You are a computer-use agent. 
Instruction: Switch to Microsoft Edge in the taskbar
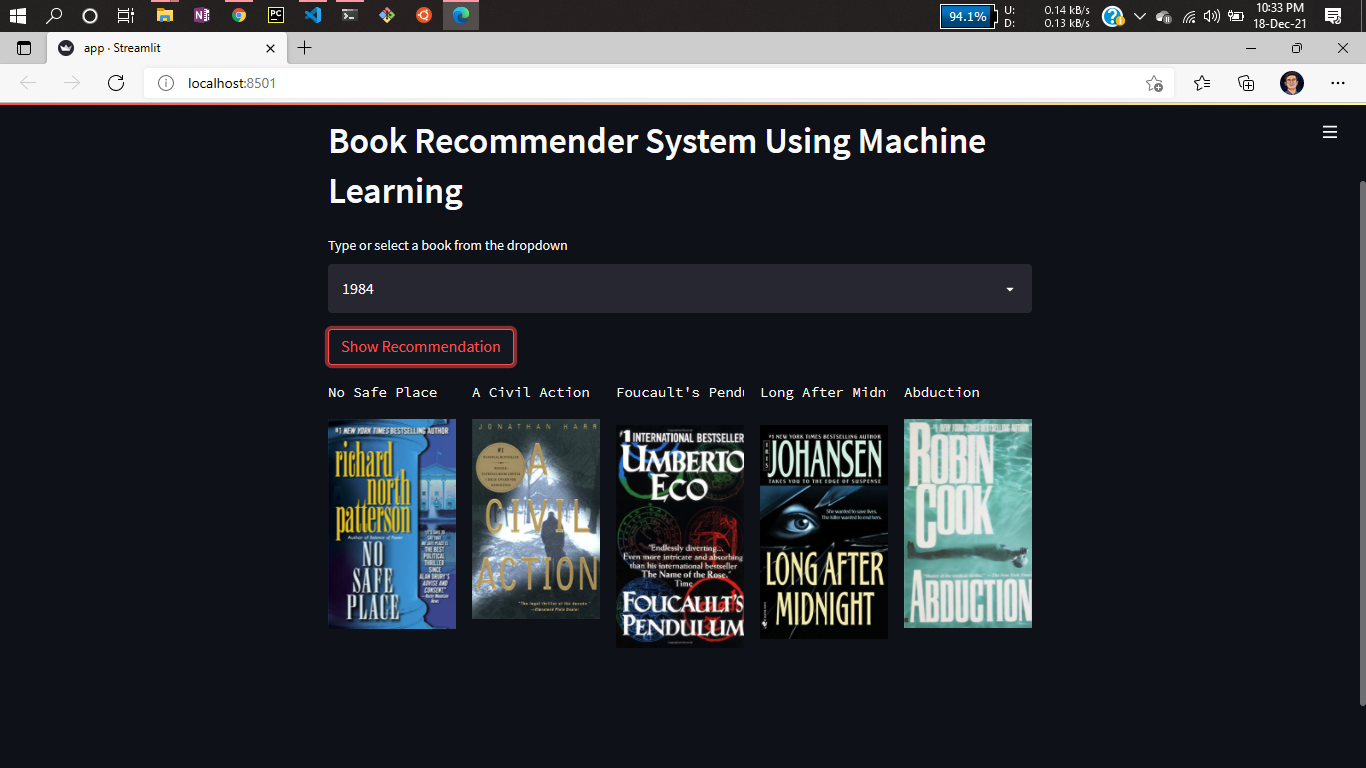pos(461,16)
